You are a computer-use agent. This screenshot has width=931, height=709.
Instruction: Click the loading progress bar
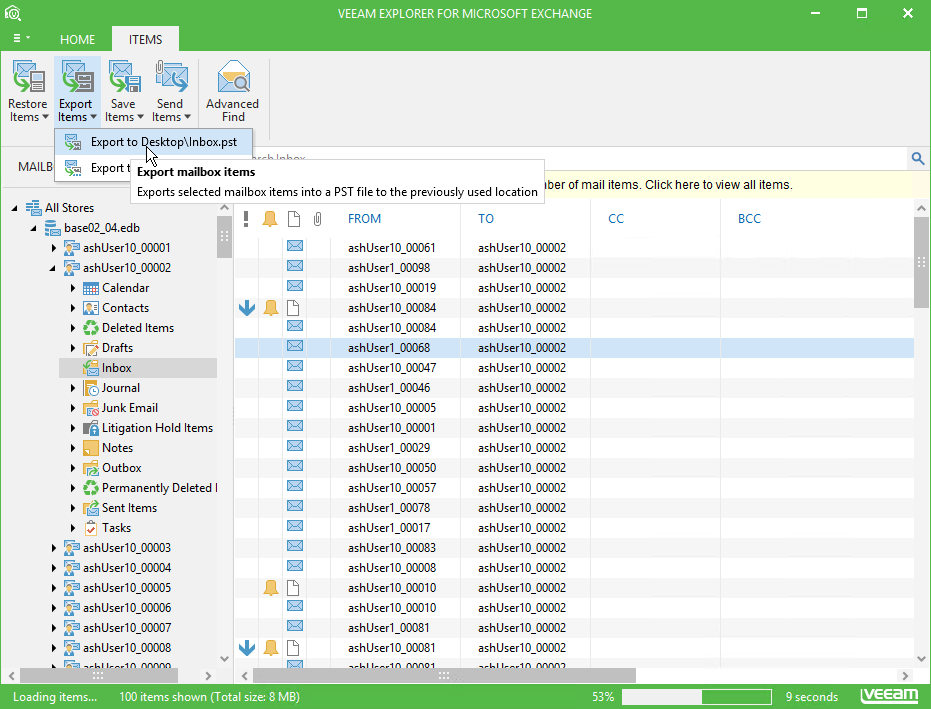pyautogui.click(x=696, y=697)
